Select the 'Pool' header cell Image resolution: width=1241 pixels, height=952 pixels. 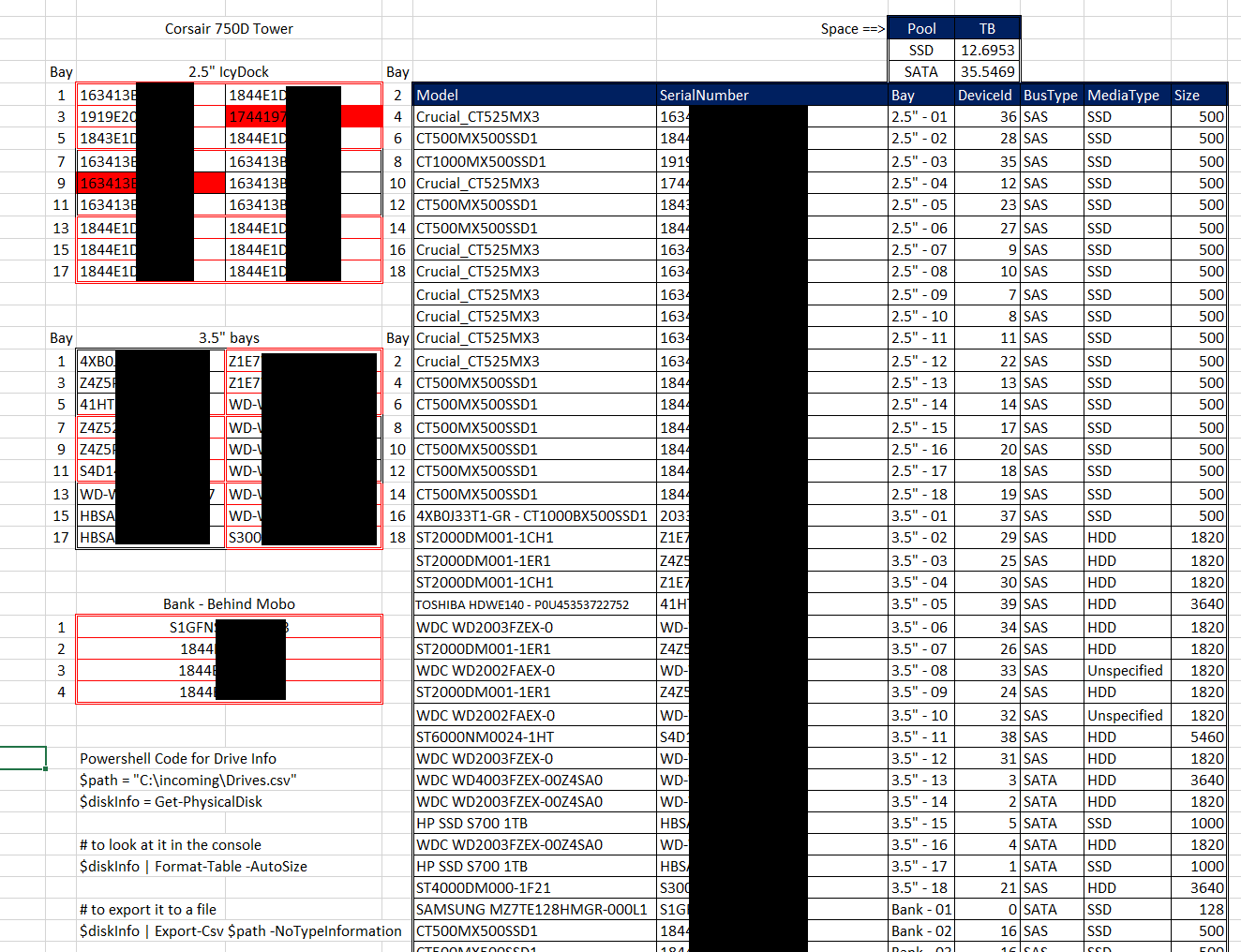(921, 29)
